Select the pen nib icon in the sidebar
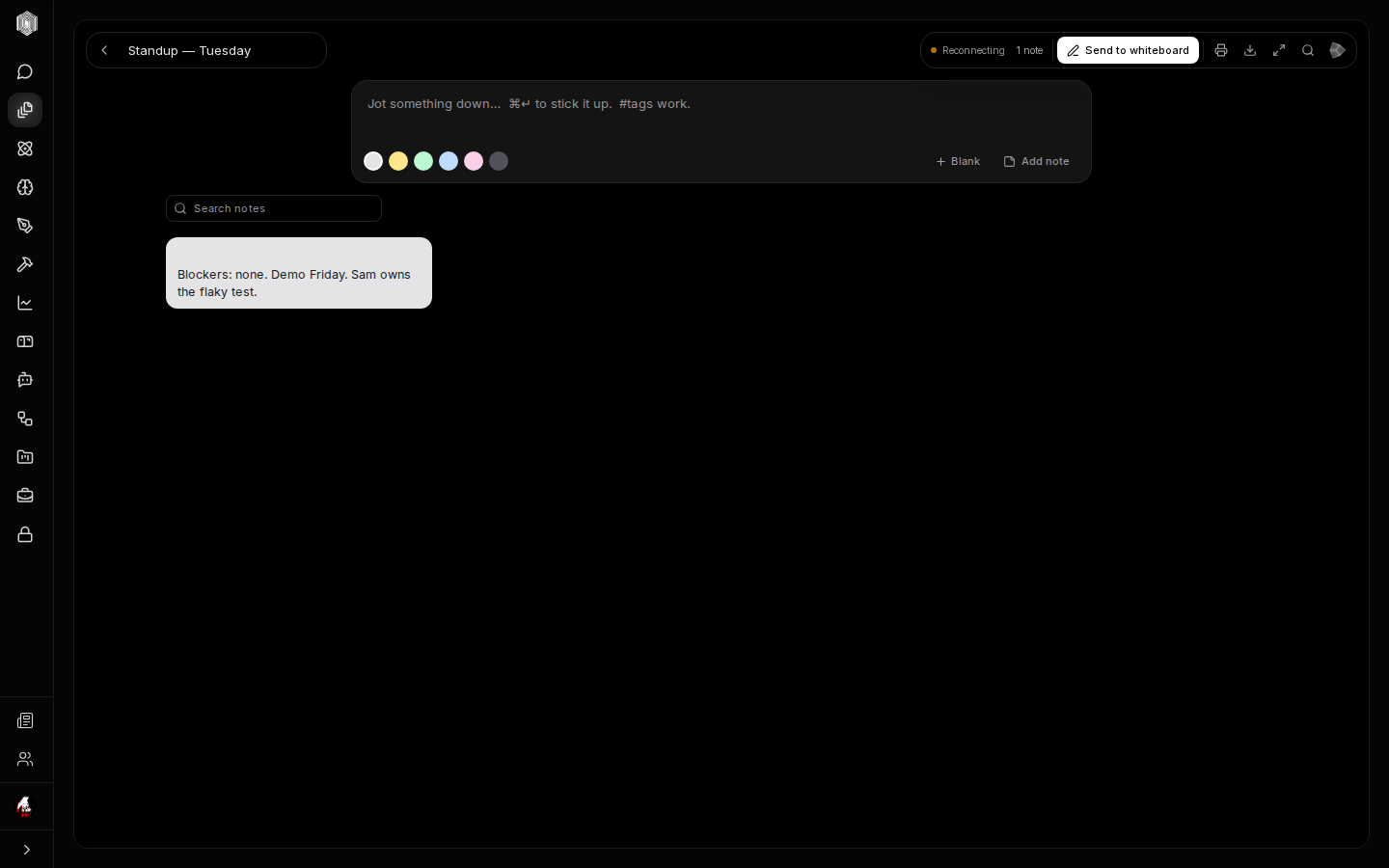 click(25, 226)
